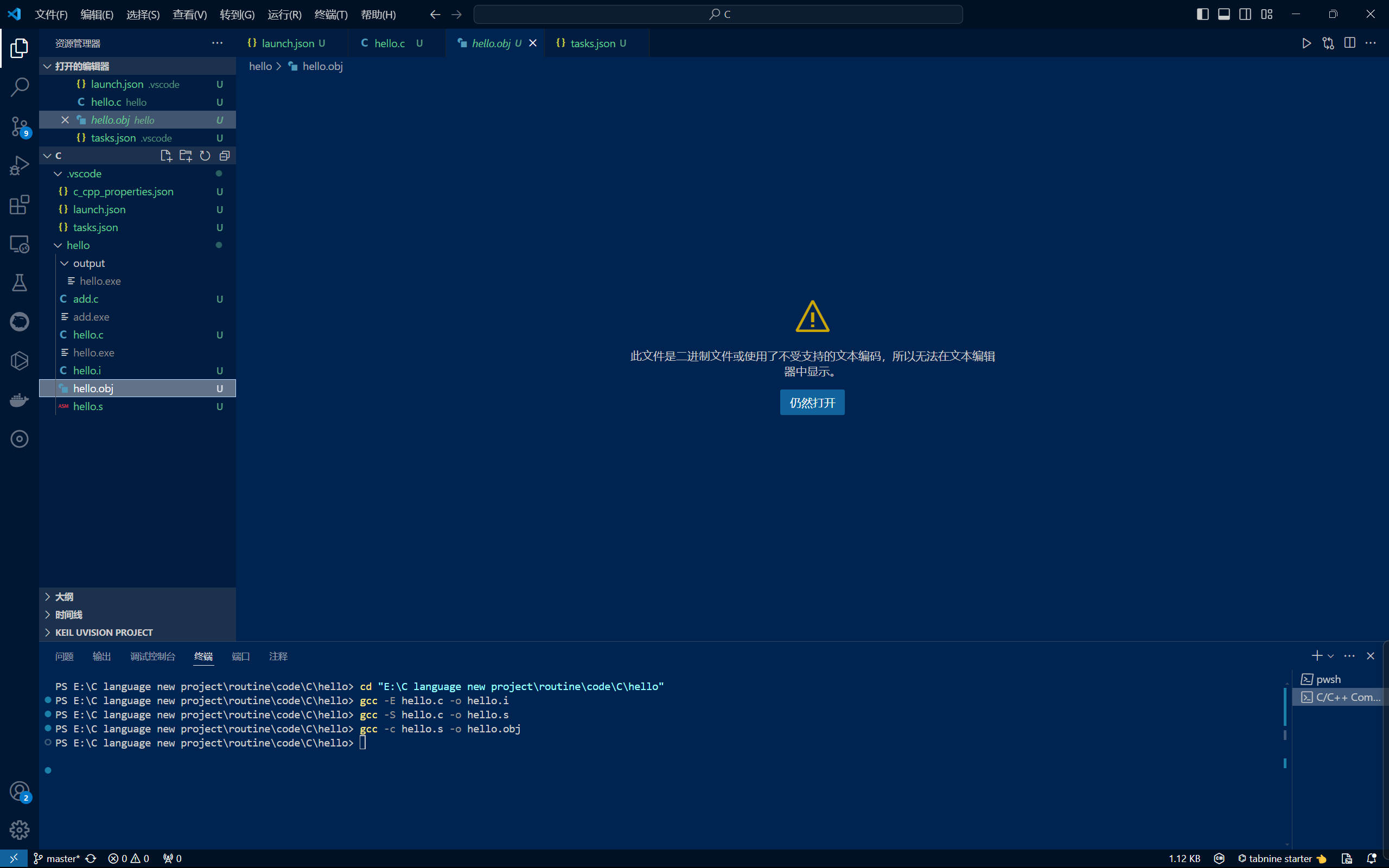Open the Extensions view
This screenshot has width=1389, height=868.
(20, 205)
